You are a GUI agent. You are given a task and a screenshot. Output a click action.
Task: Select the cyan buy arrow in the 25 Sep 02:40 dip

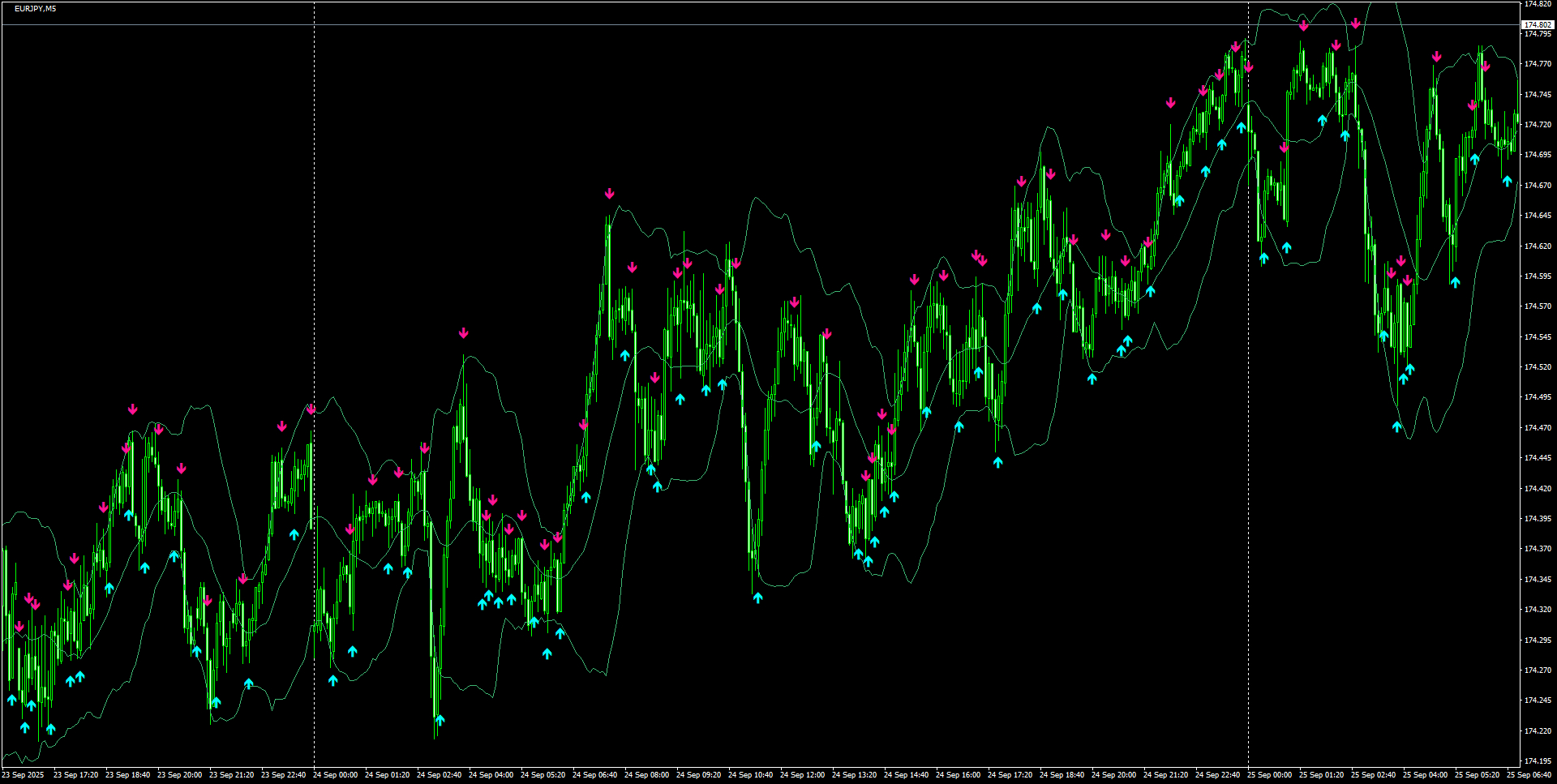(1397, 425)
